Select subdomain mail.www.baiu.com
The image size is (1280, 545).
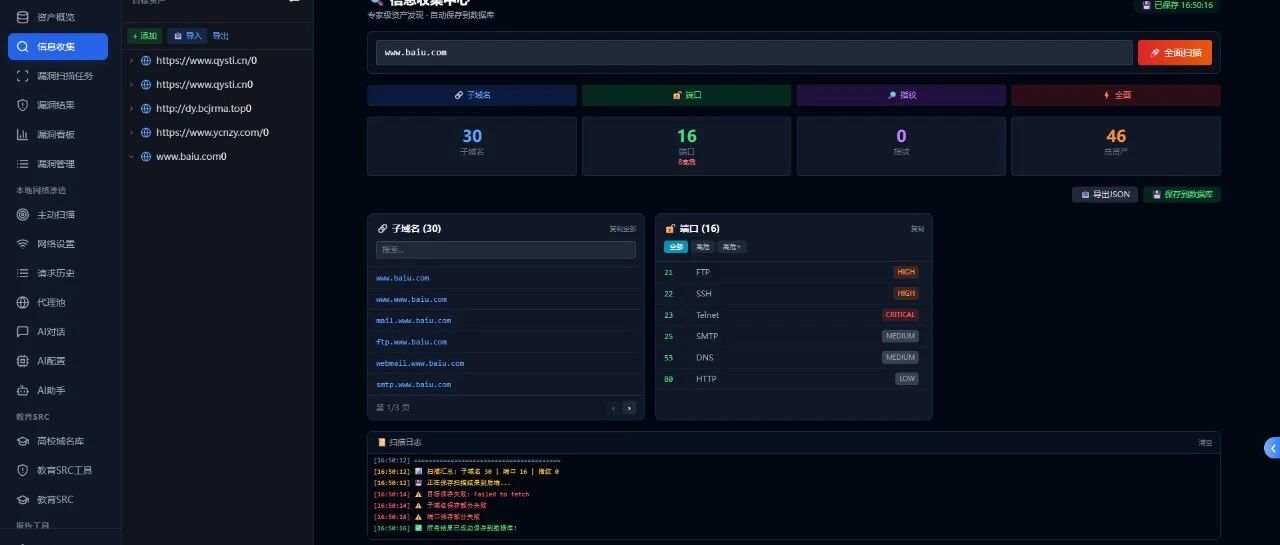[x=413, y=320]
